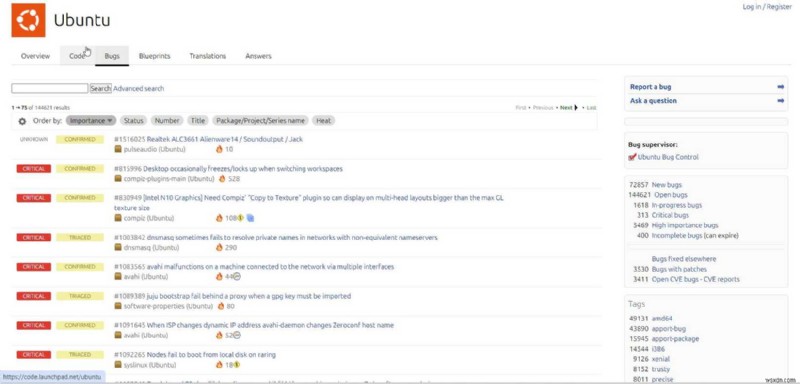Open Incomplete bugs (can expire) link
Screen dimensions: 800x384
[695, 236]
